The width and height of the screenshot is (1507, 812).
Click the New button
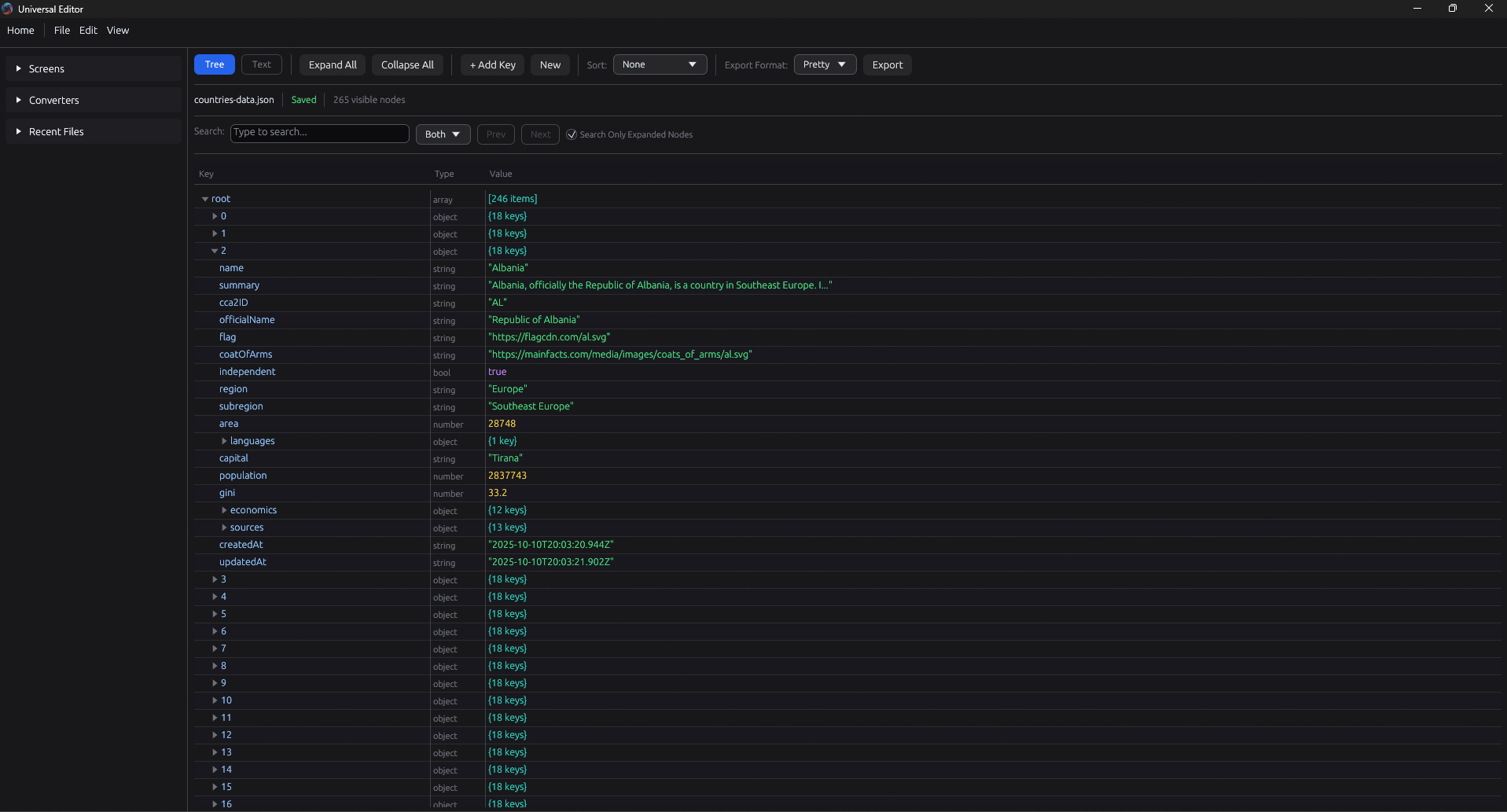550,64
